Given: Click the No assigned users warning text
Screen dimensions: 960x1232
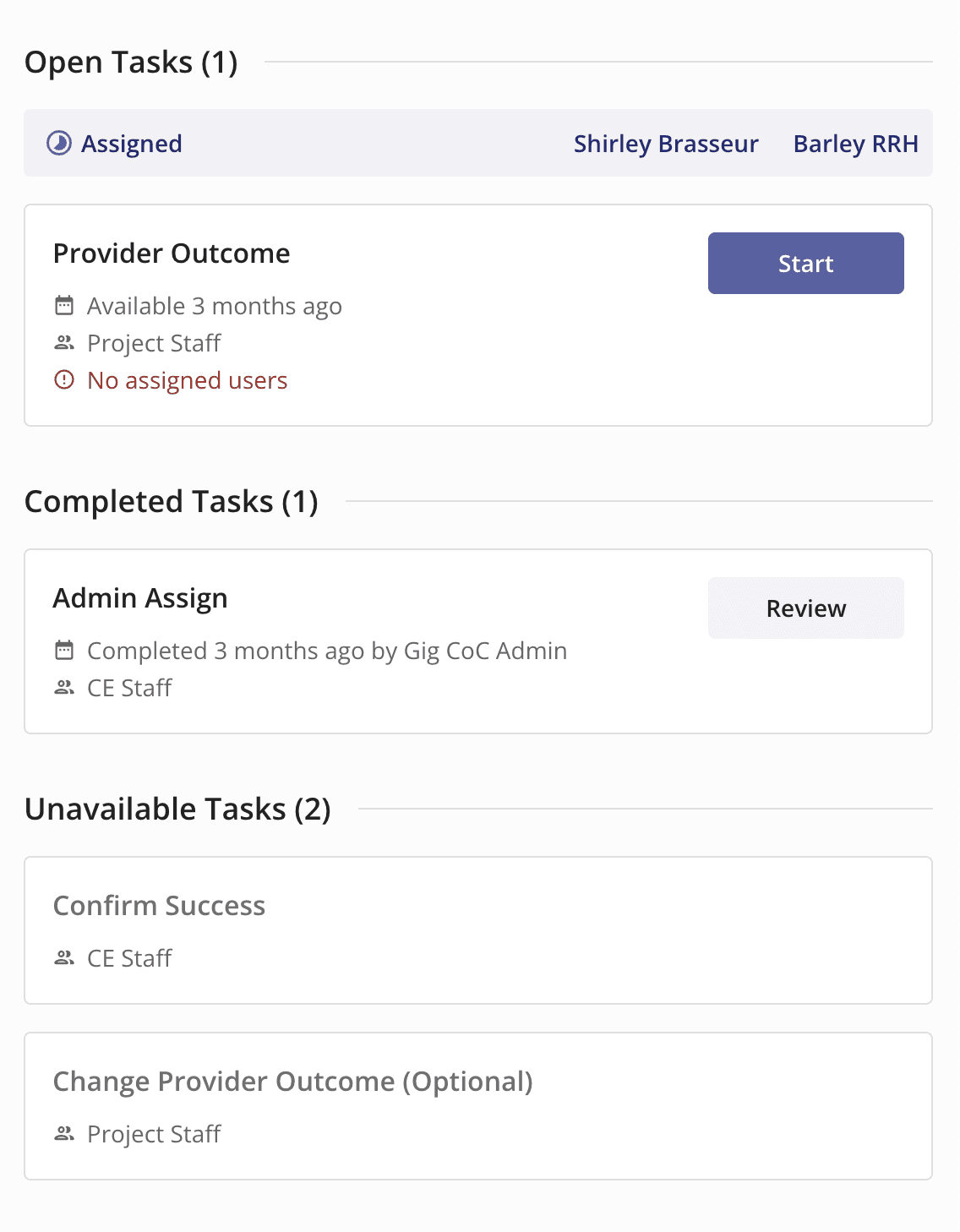Looking at the screenshot, I should [186, 380].
